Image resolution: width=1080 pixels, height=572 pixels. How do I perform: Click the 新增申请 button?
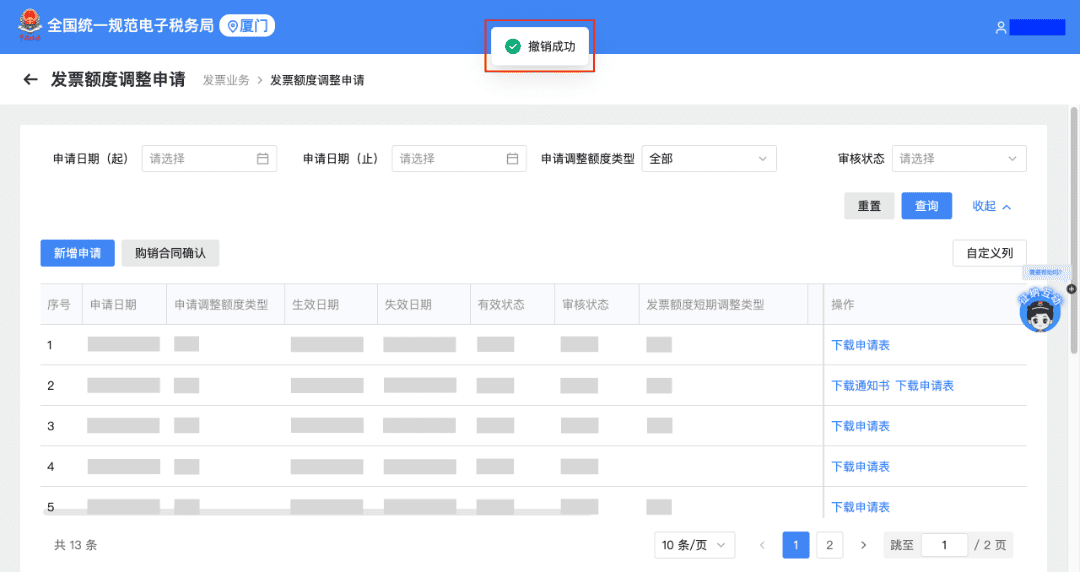pyautogui.click(x=77, y=253)
